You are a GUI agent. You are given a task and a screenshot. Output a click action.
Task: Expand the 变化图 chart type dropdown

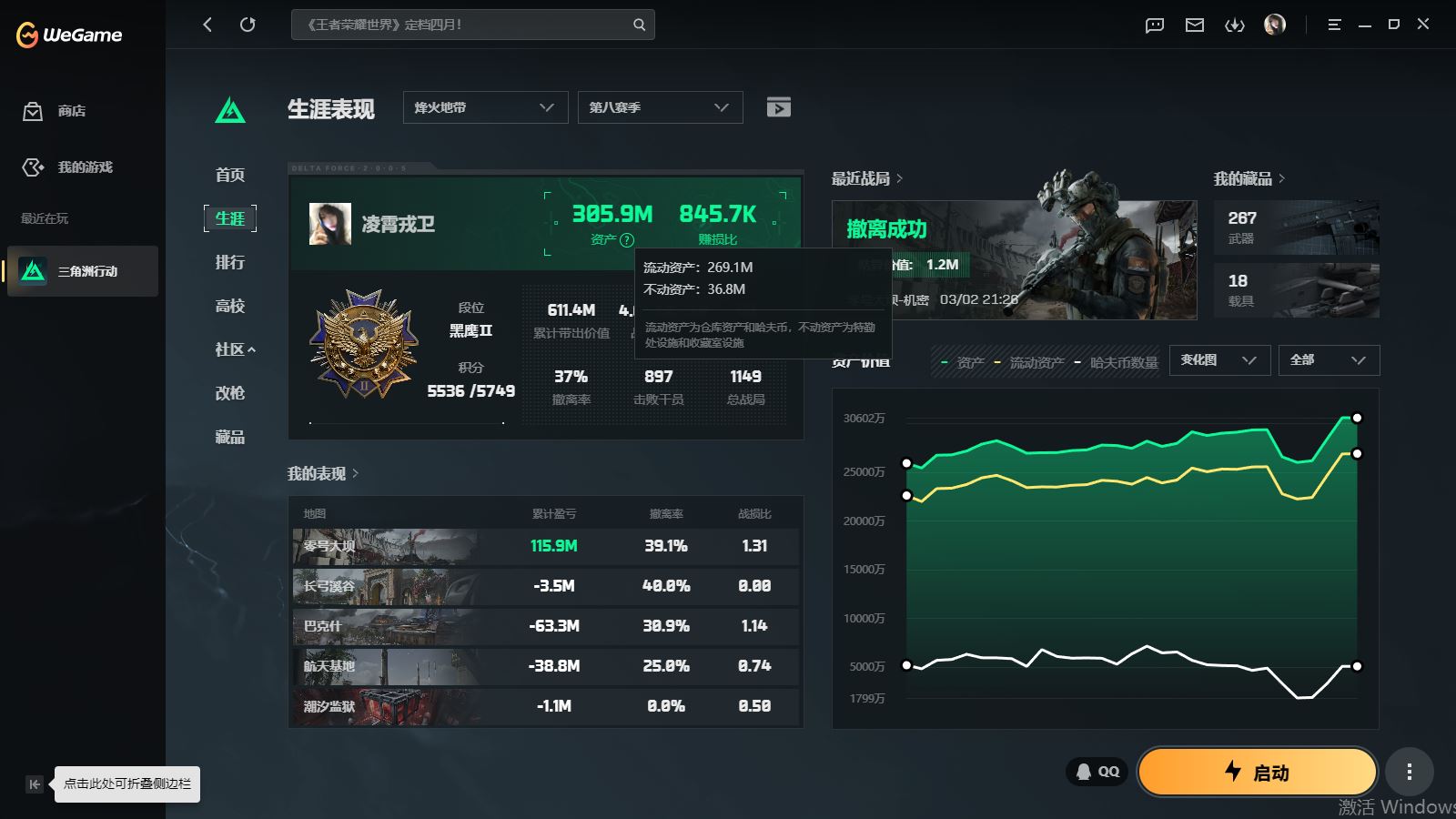coord(1218,360)
